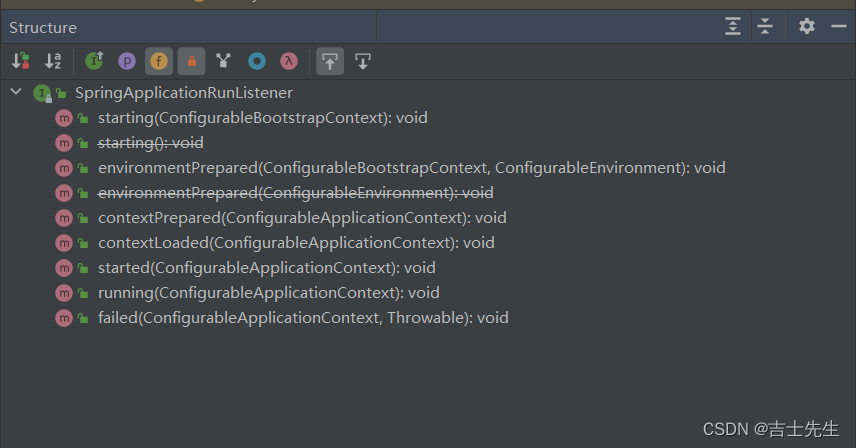Viewport: 856px width, 448px height.
Task: Select the Structure panel title tab
Action: [43, 27]
